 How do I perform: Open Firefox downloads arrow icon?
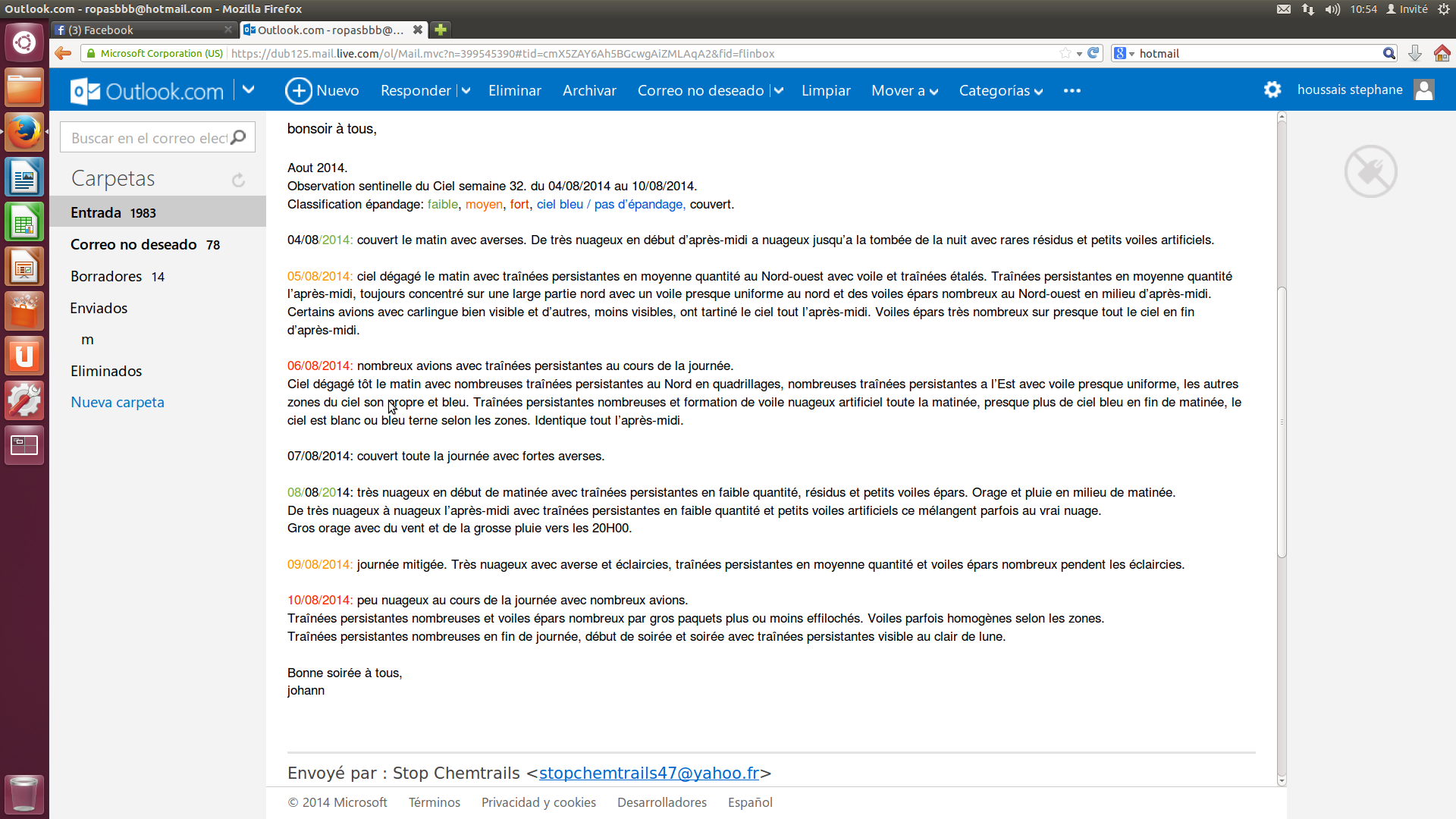pyautogui.click(x=1415, y=53)
